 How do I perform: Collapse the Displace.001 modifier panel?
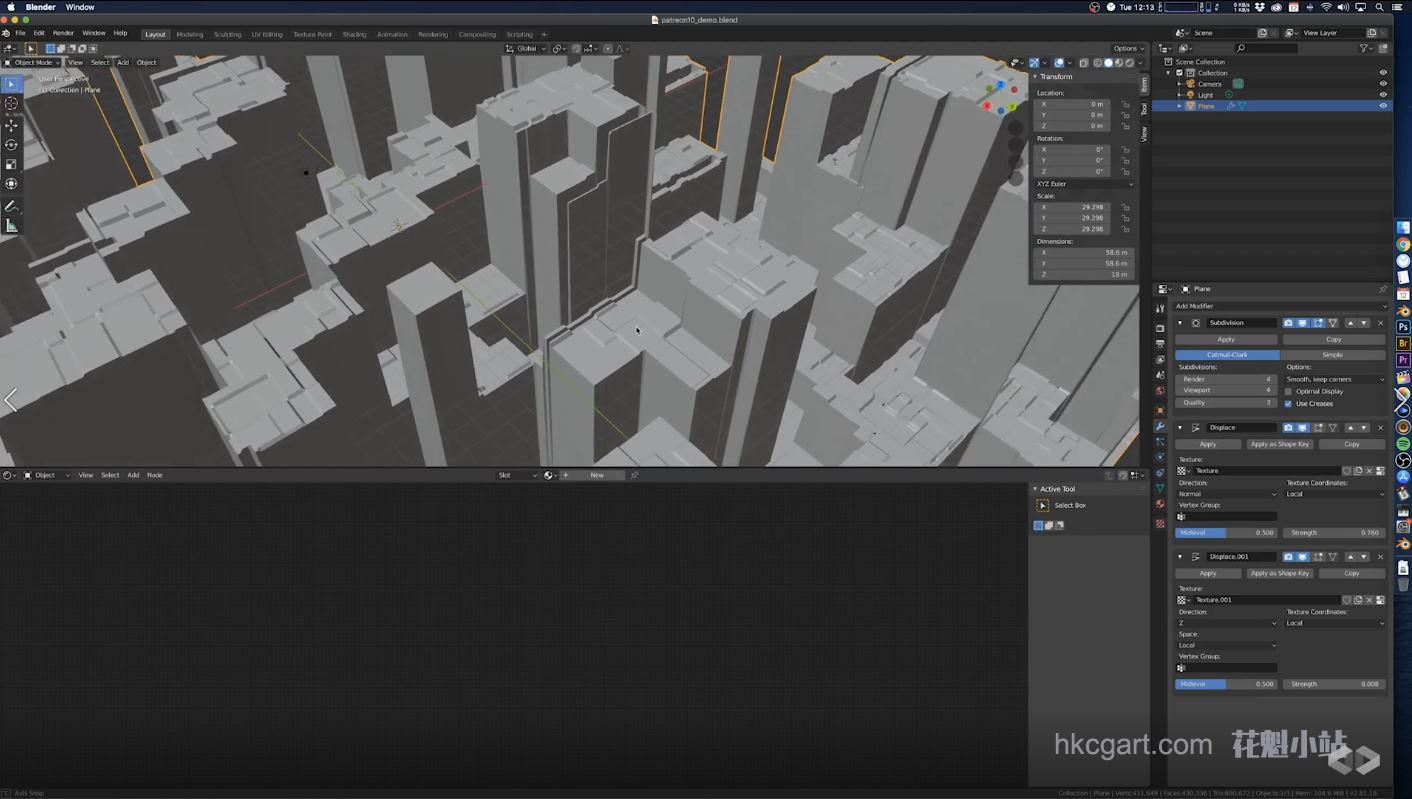pos(1180,557)
